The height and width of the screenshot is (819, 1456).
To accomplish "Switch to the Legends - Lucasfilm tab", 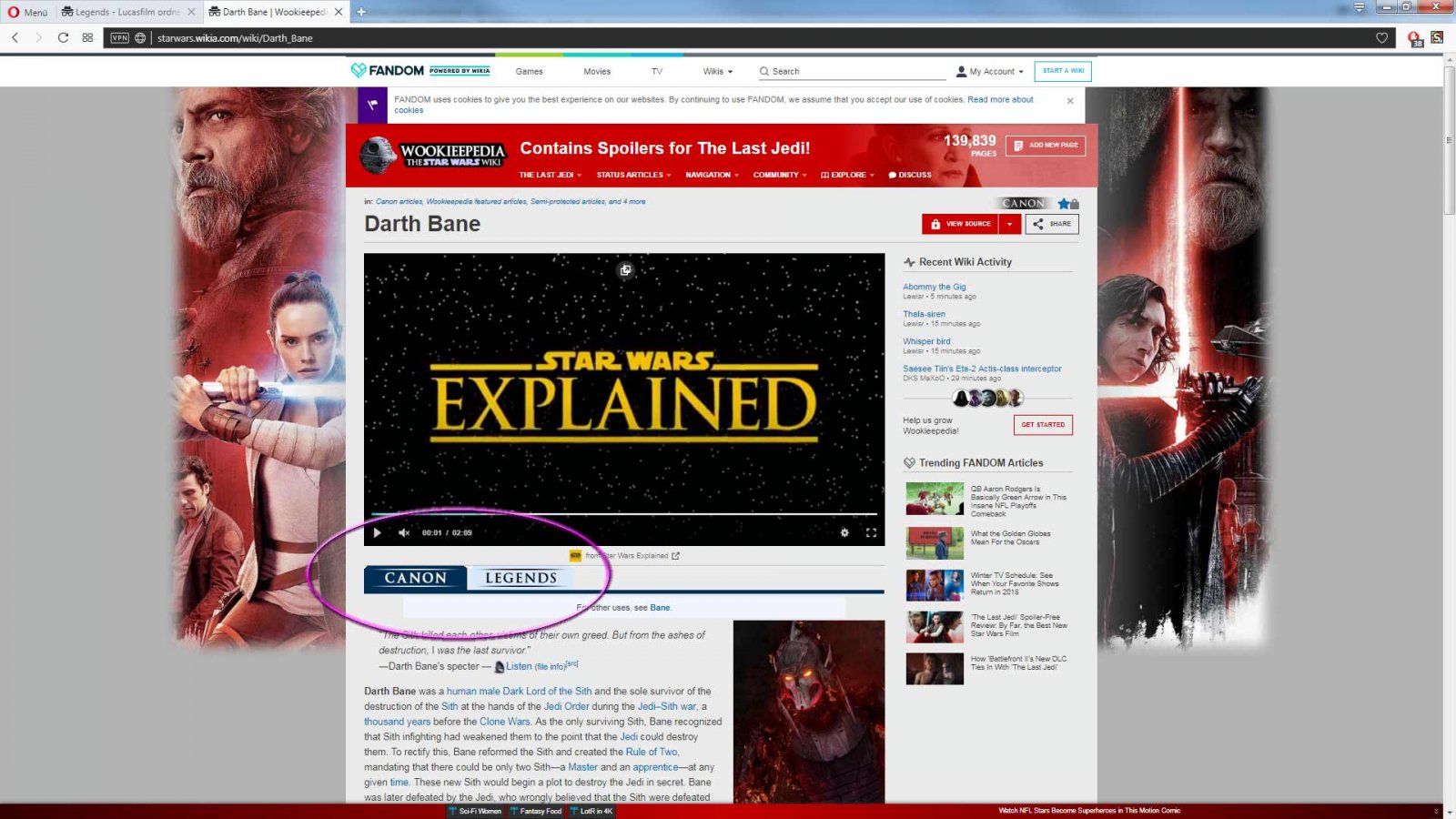I will [120, 12].
